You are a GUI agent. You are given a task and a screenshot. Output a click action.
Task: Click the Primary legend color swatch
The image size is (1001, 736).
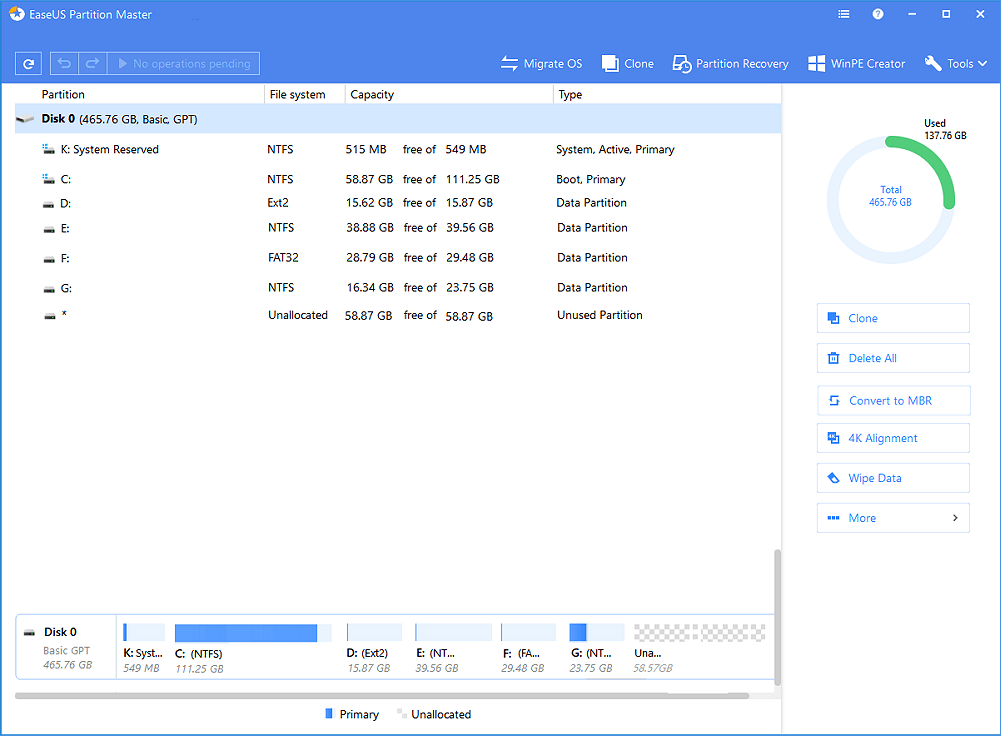tap(327, 713)
